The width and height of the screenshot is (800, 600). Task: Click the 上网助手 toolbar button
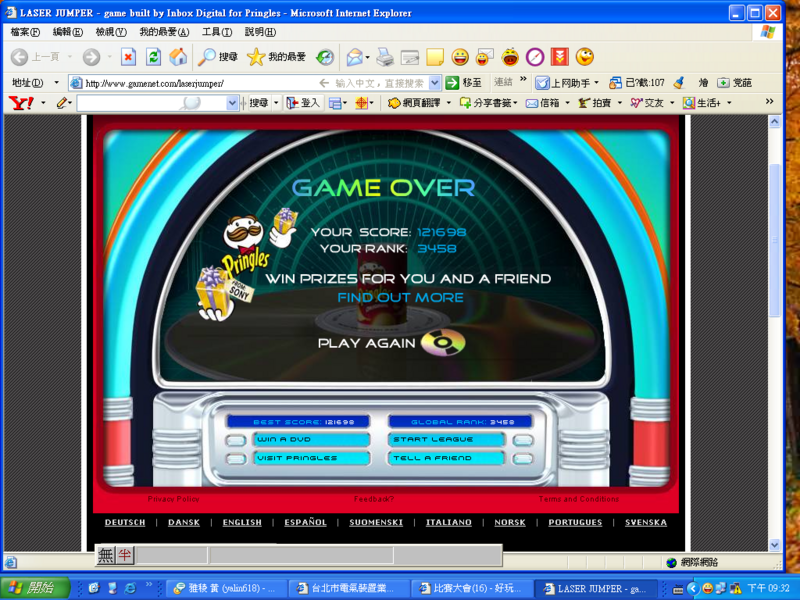pos(563,83)
